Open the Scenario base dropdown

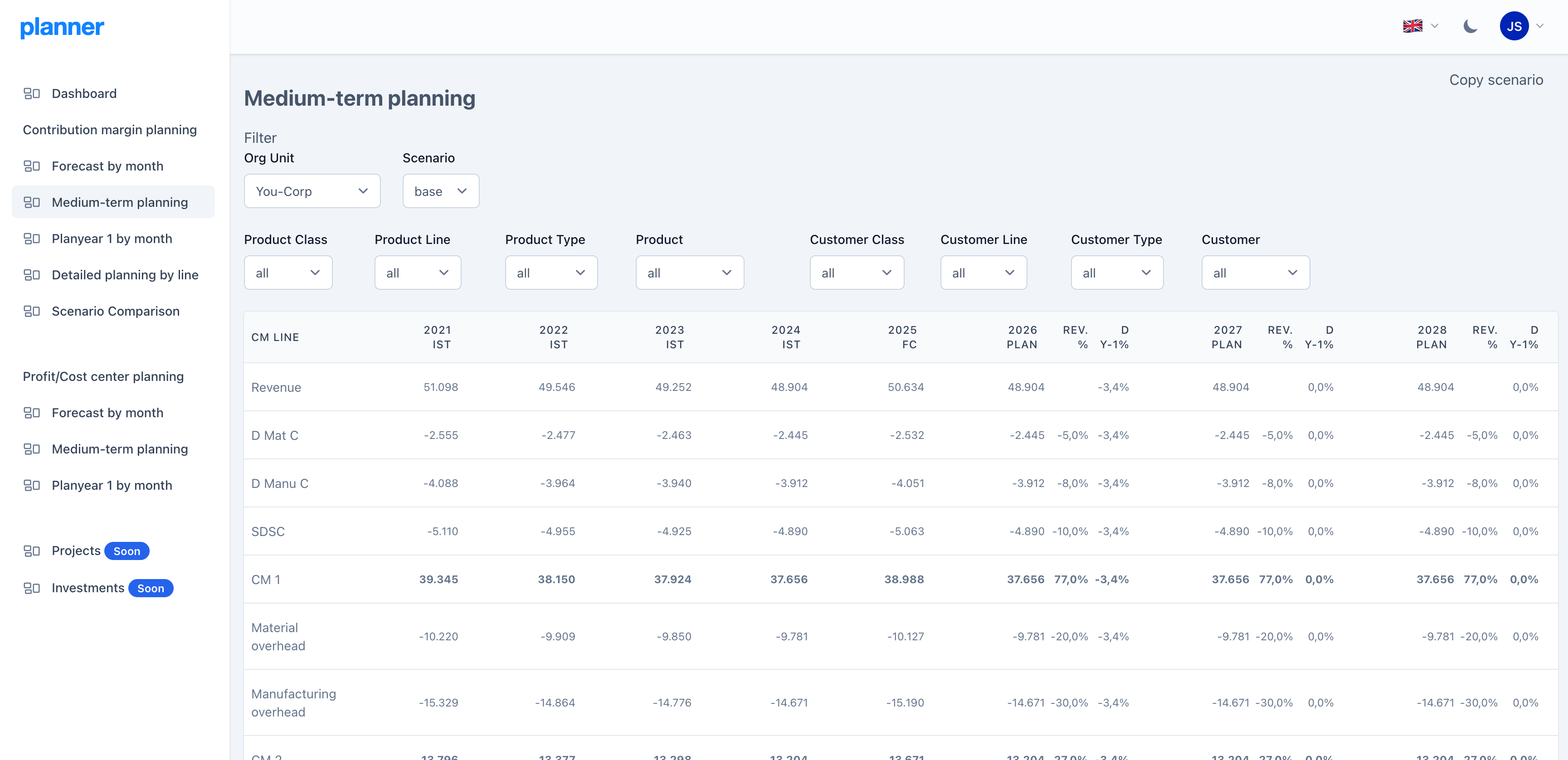pyautogui.click(x=440, y=191)
